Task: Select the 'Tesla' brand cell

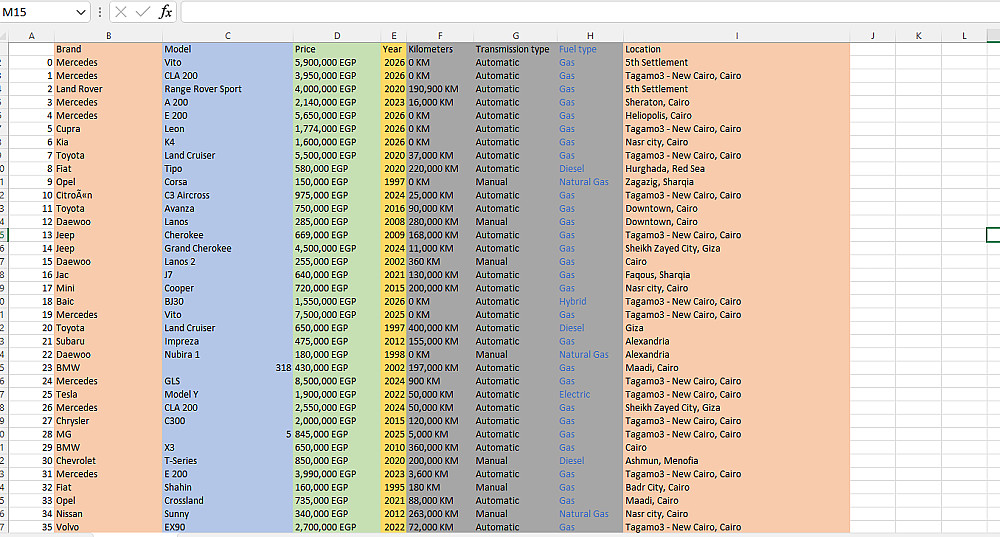Action: pyautogui.click(x=108, y=395)
